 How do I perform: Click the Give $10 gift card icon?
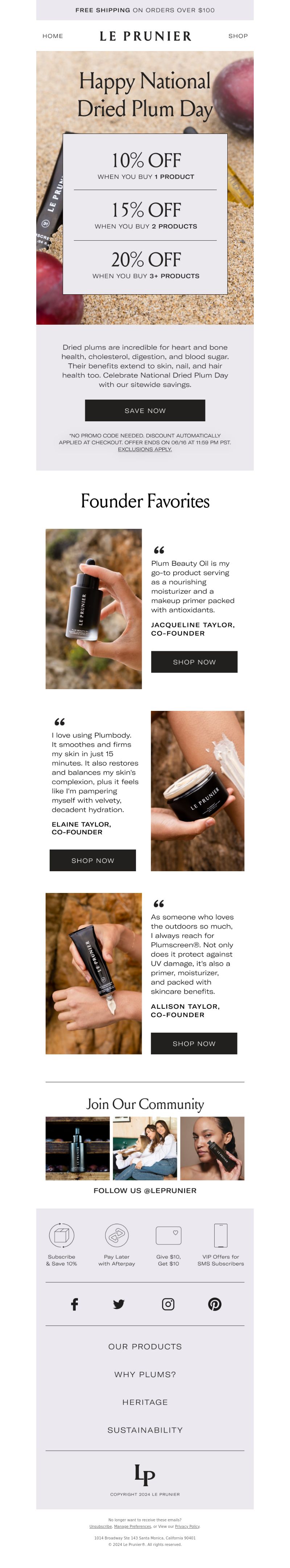coord(168,1236)
